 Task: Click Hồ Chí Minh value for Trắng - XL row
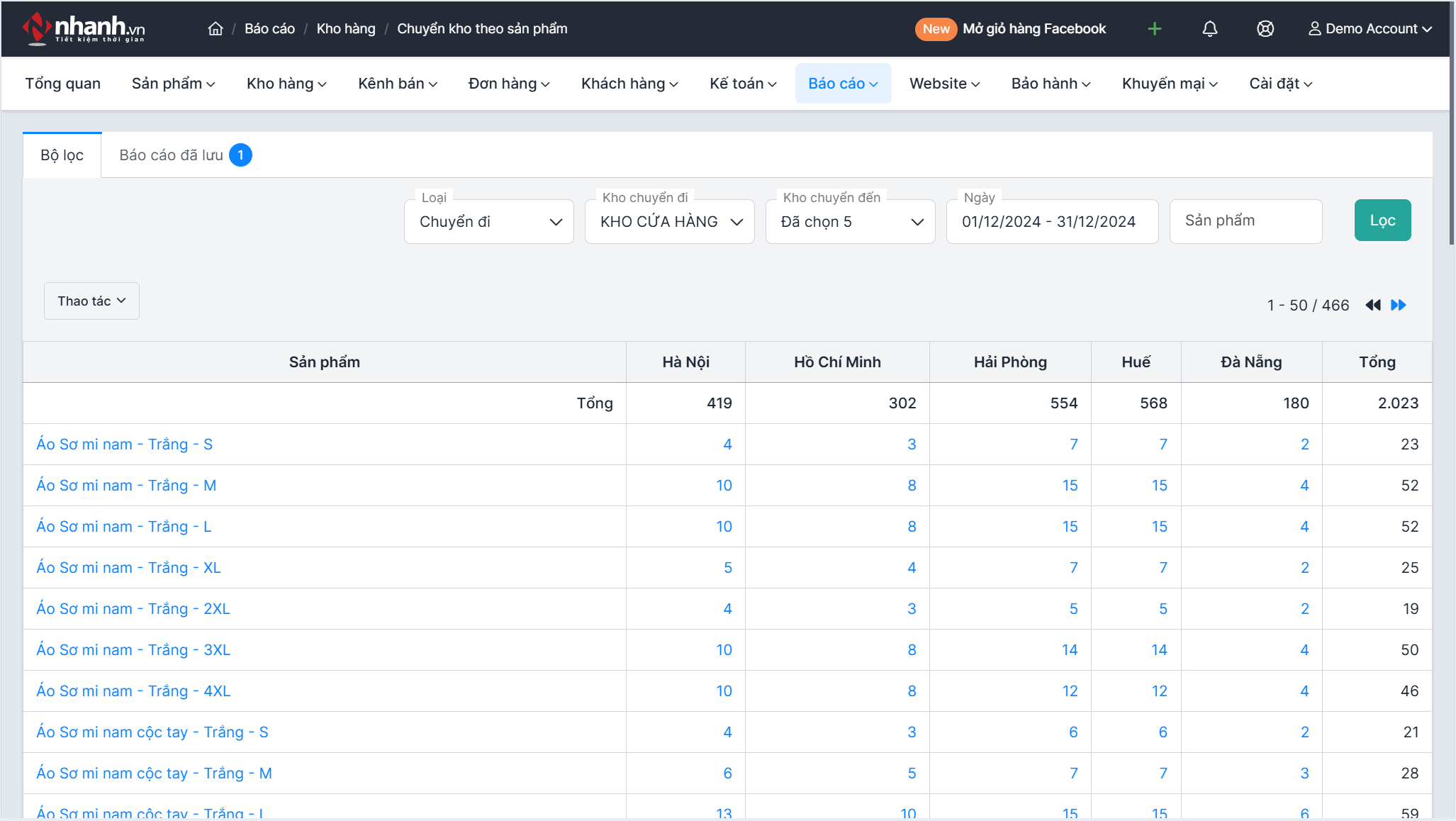912,568
